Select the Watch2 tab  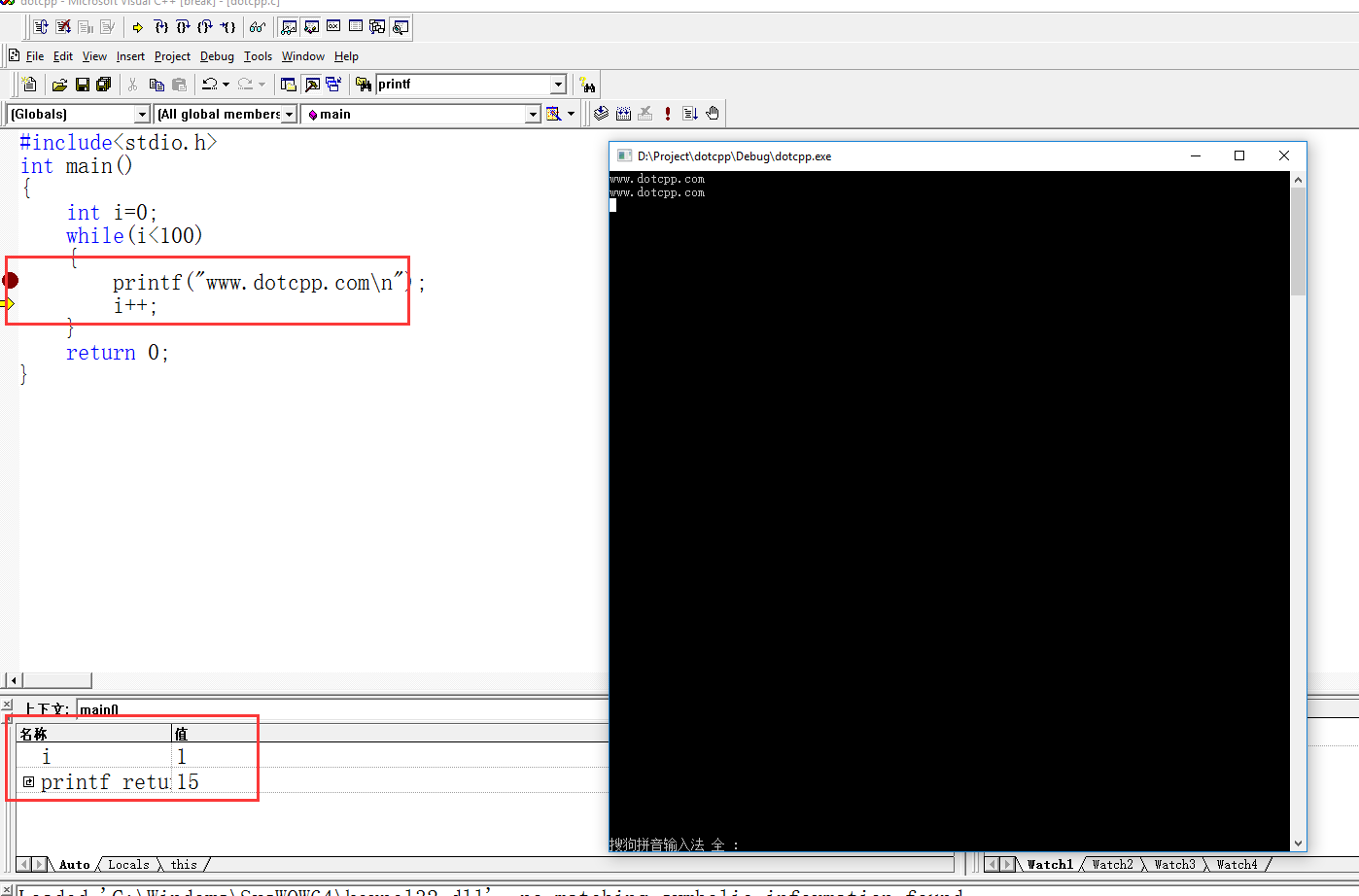click(1112, 864)
